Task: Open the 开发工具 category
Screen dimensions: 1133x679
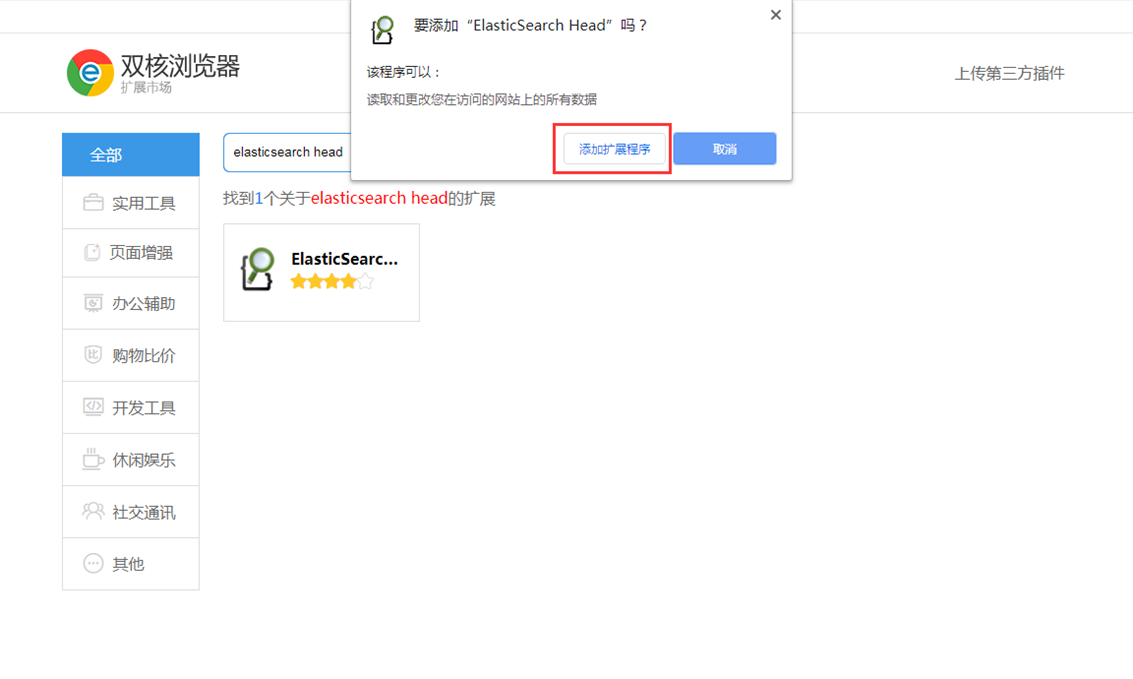Action: pos(131,407)
